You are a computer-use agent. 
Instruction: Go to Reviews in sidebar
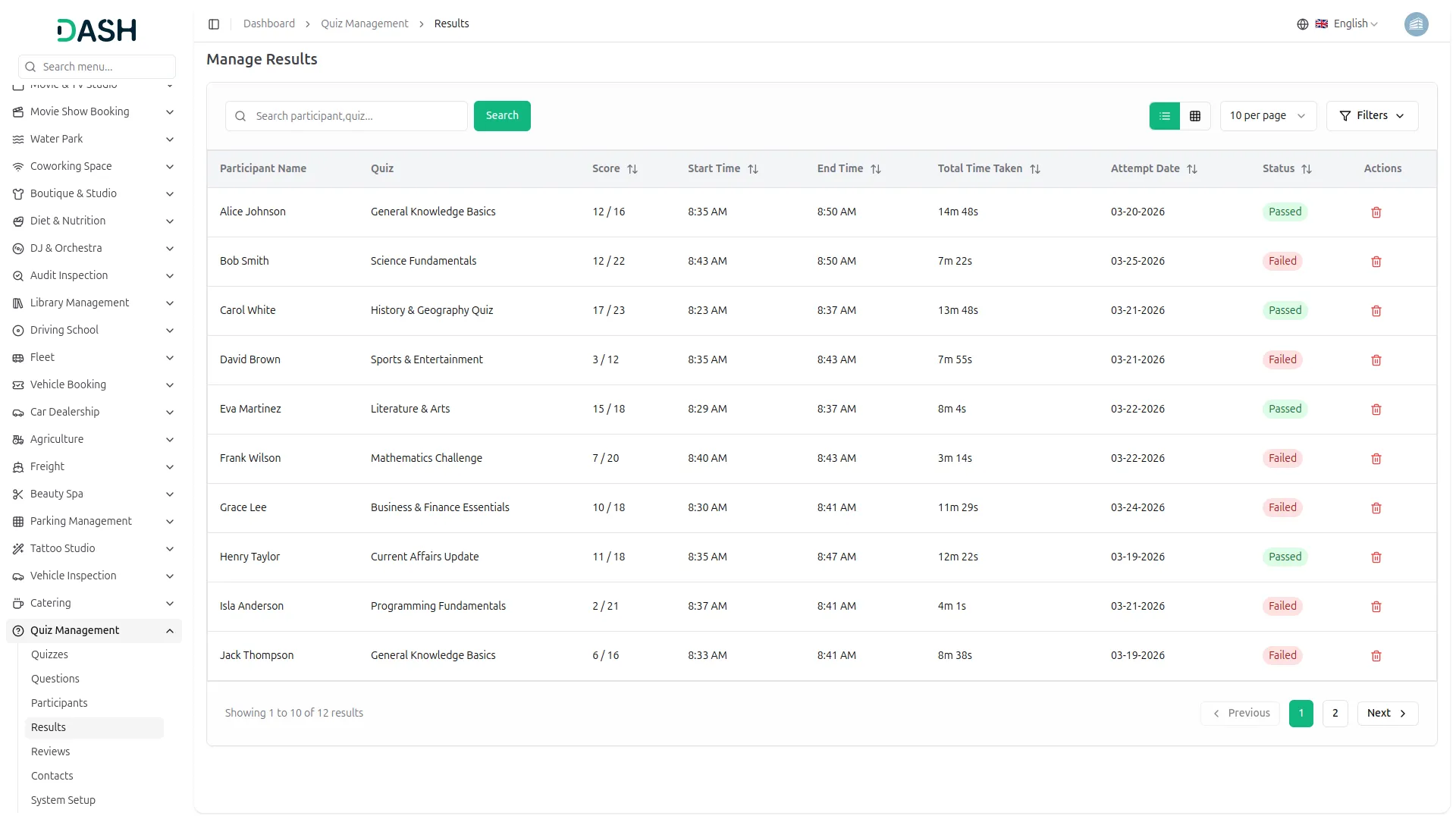pyautogui.click(x=50, y=752)
